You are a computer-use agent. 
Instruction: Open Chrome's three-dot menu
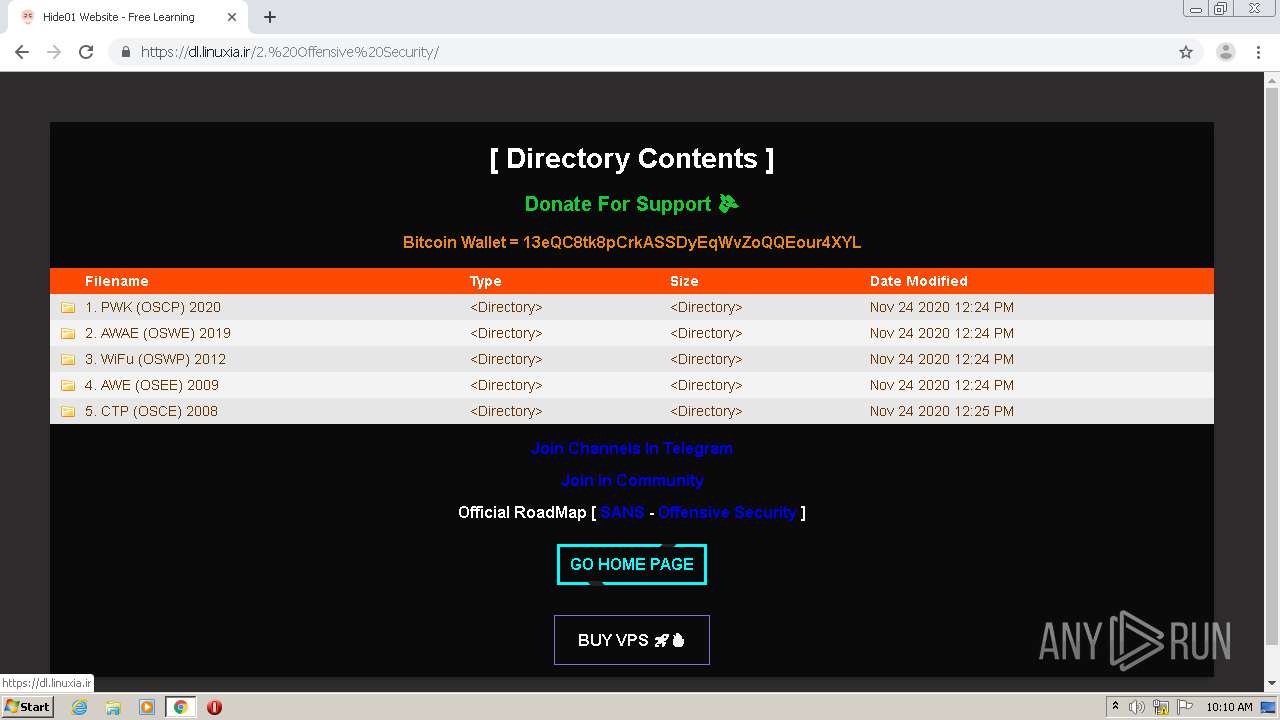[x=1258, y=52]
